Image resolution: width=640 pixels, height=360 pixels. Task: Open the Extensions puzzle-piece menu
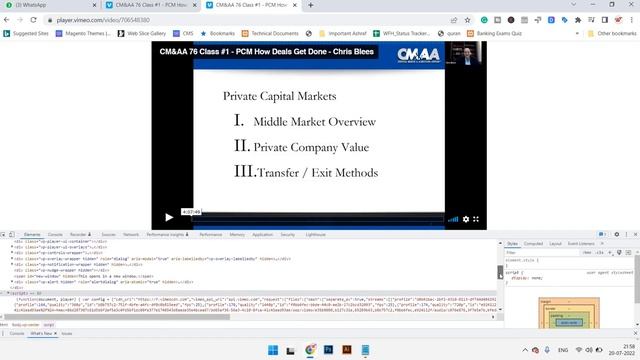click(x=578, y=20)
